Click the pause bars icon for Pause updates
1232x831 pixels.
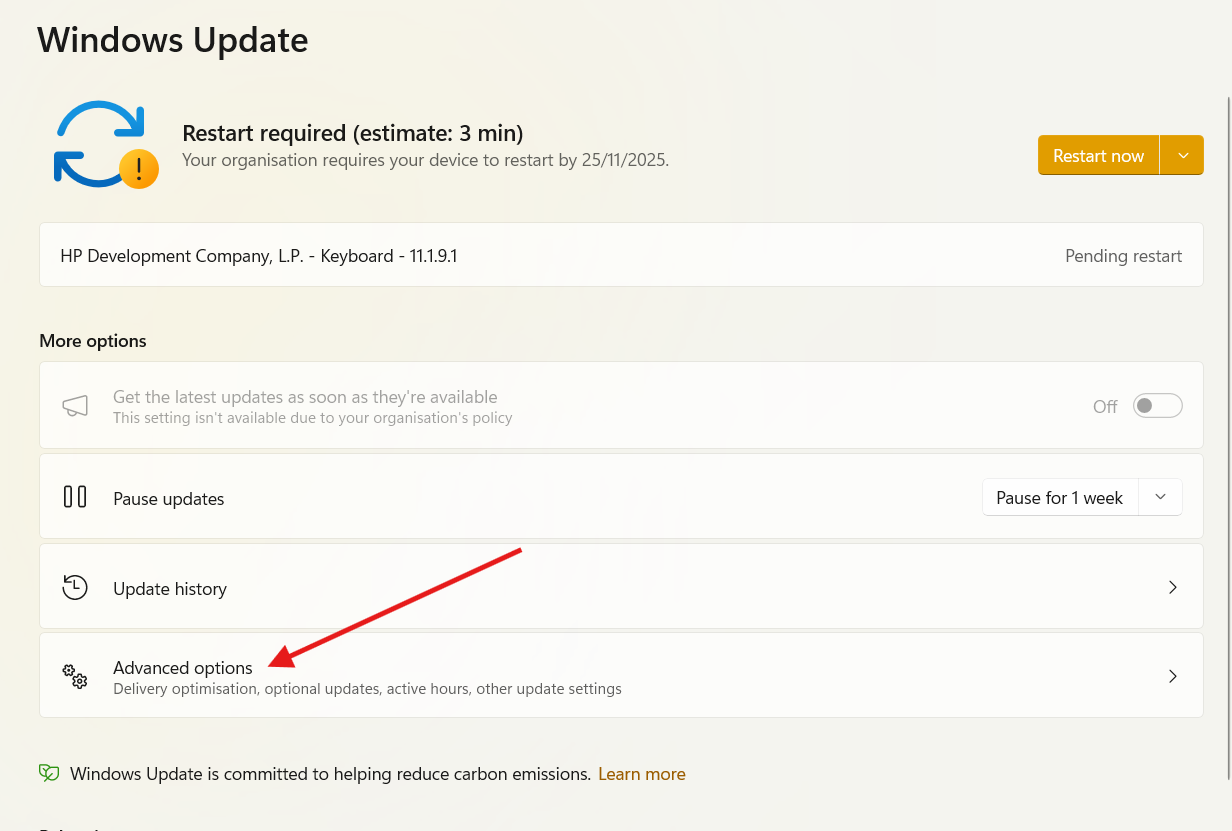[75, 497]
